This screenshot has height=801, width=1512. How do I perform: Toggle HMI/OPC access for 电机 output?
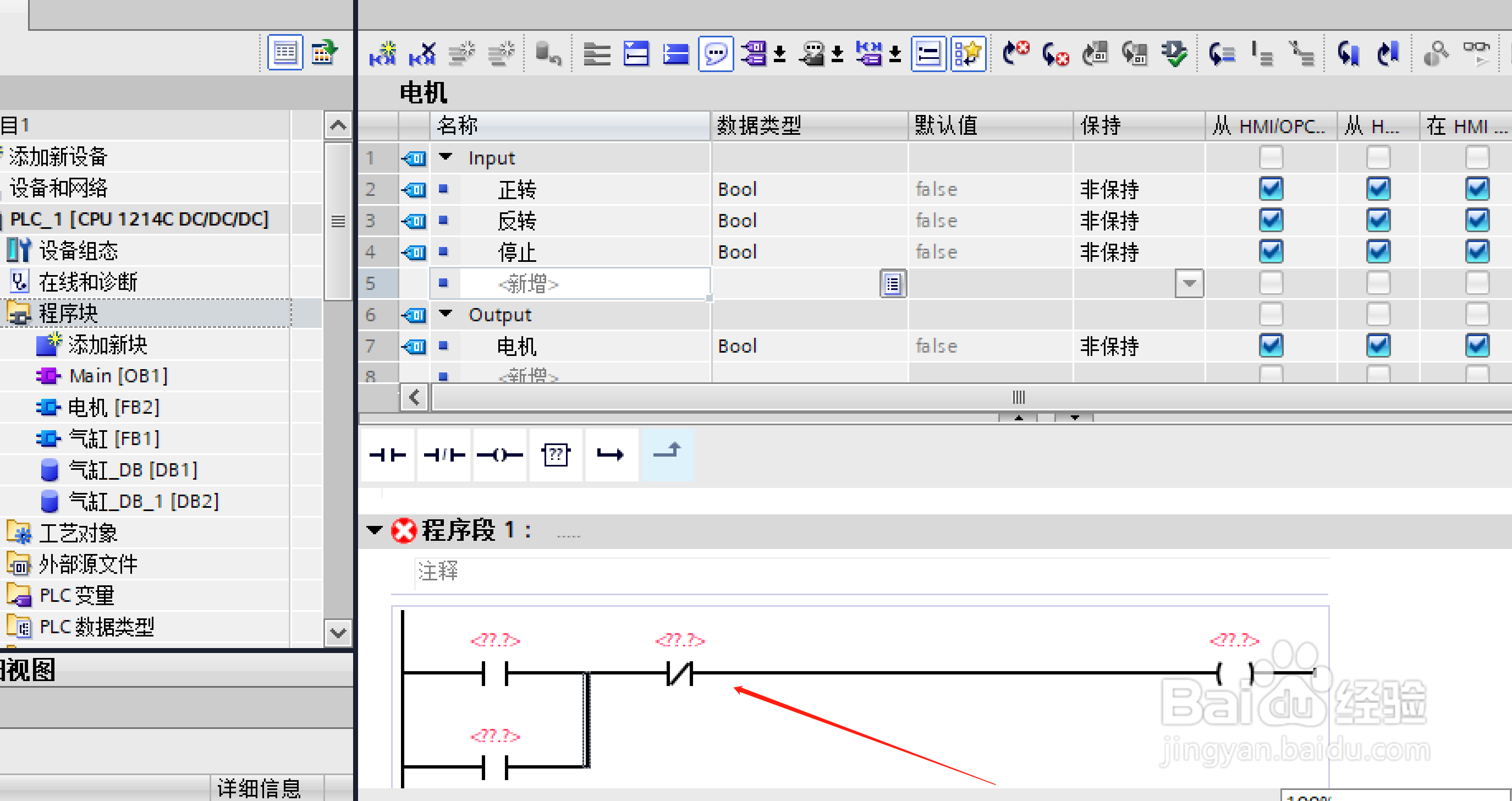tap(1271, 346)
